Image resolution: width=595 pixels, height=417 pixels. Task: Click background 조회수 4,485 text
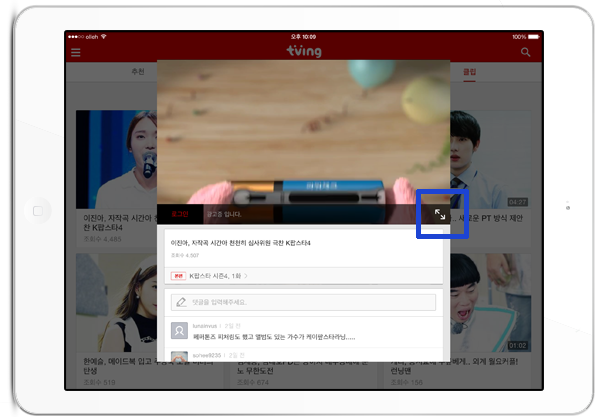click(102, 239)
